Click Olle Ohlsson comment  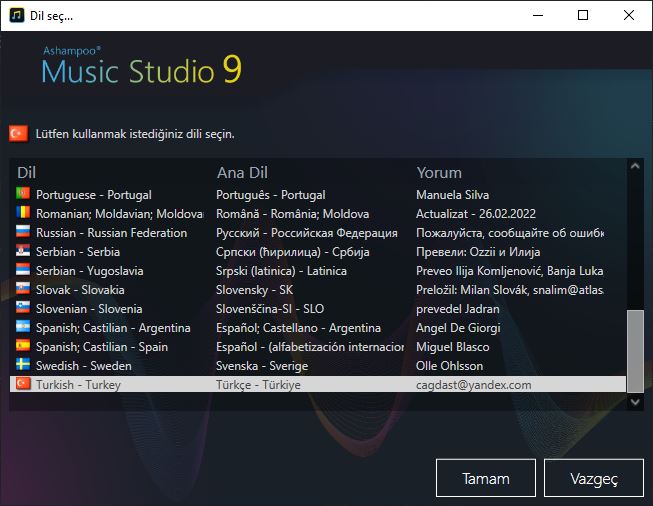coord(449,366)
